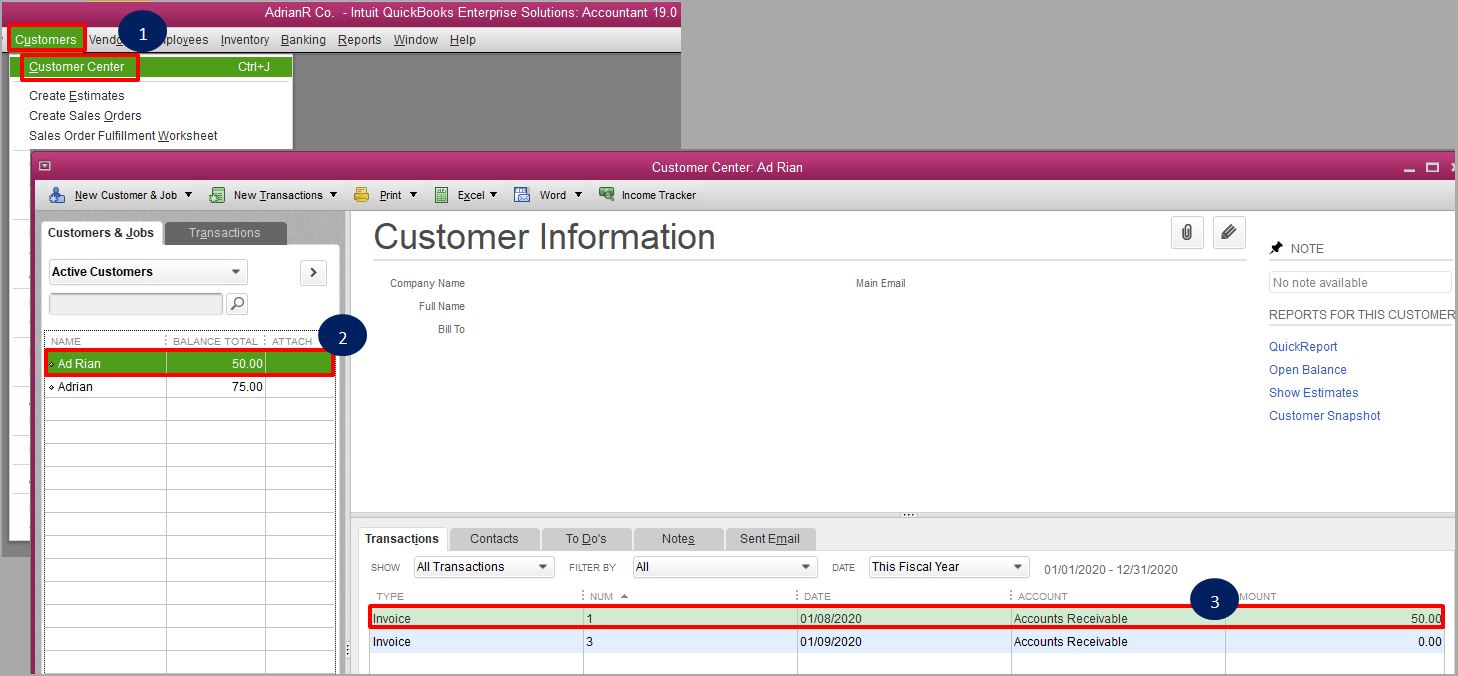The image size is (1458, 676).
Task: Open the Open Balance report link
Action: 1308,370
